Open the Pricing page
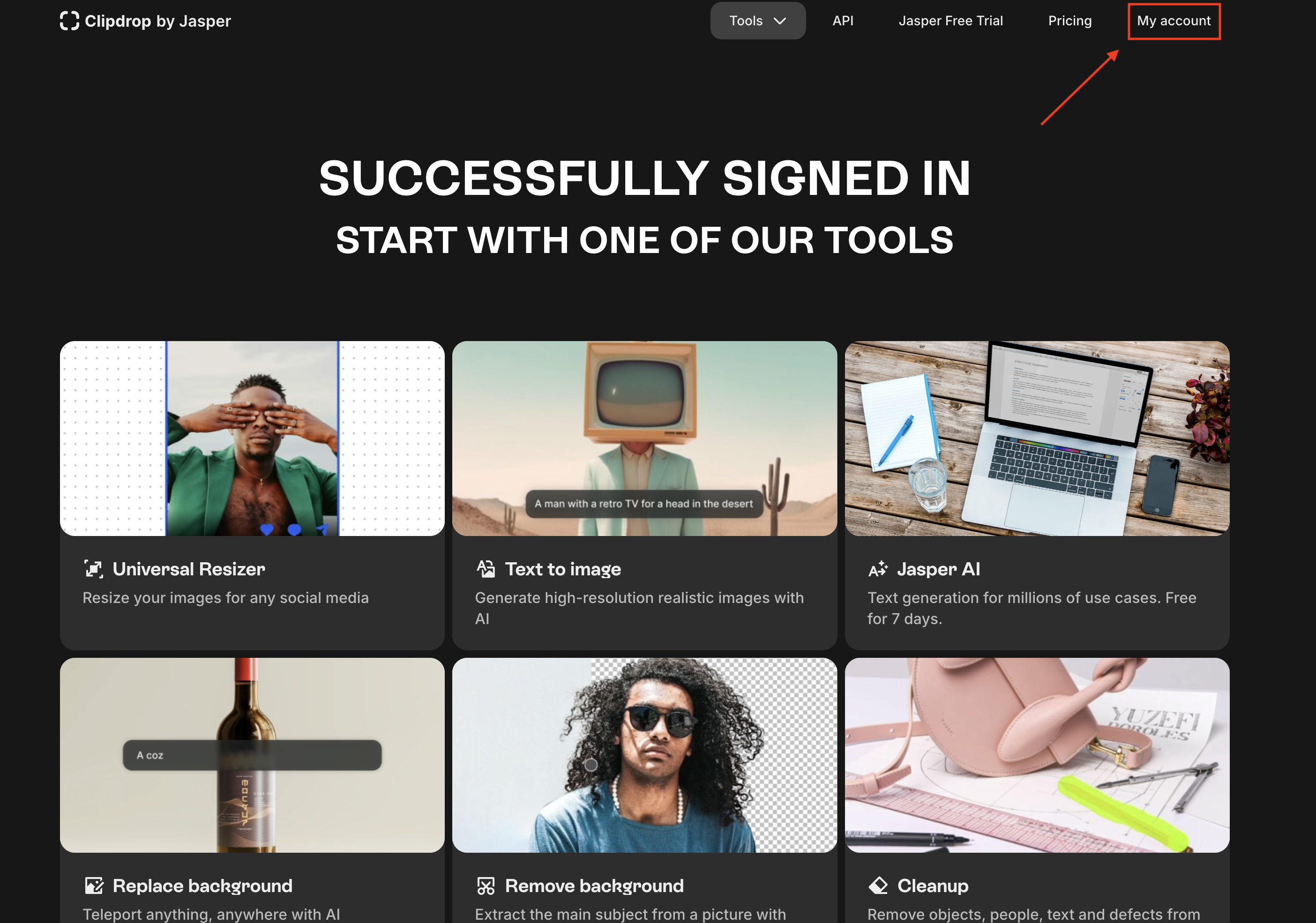The height and width of the screenshot is (923, 1316). click(x=1069, y=21)
